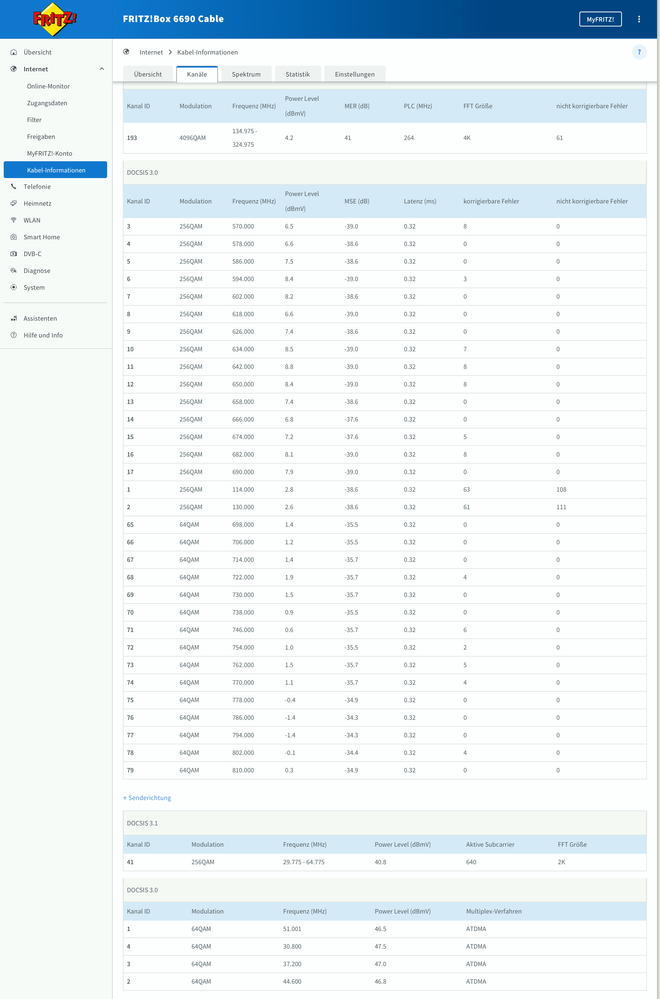
Task: Click frequency cell 810.000
Action: [x=243, y=770]
